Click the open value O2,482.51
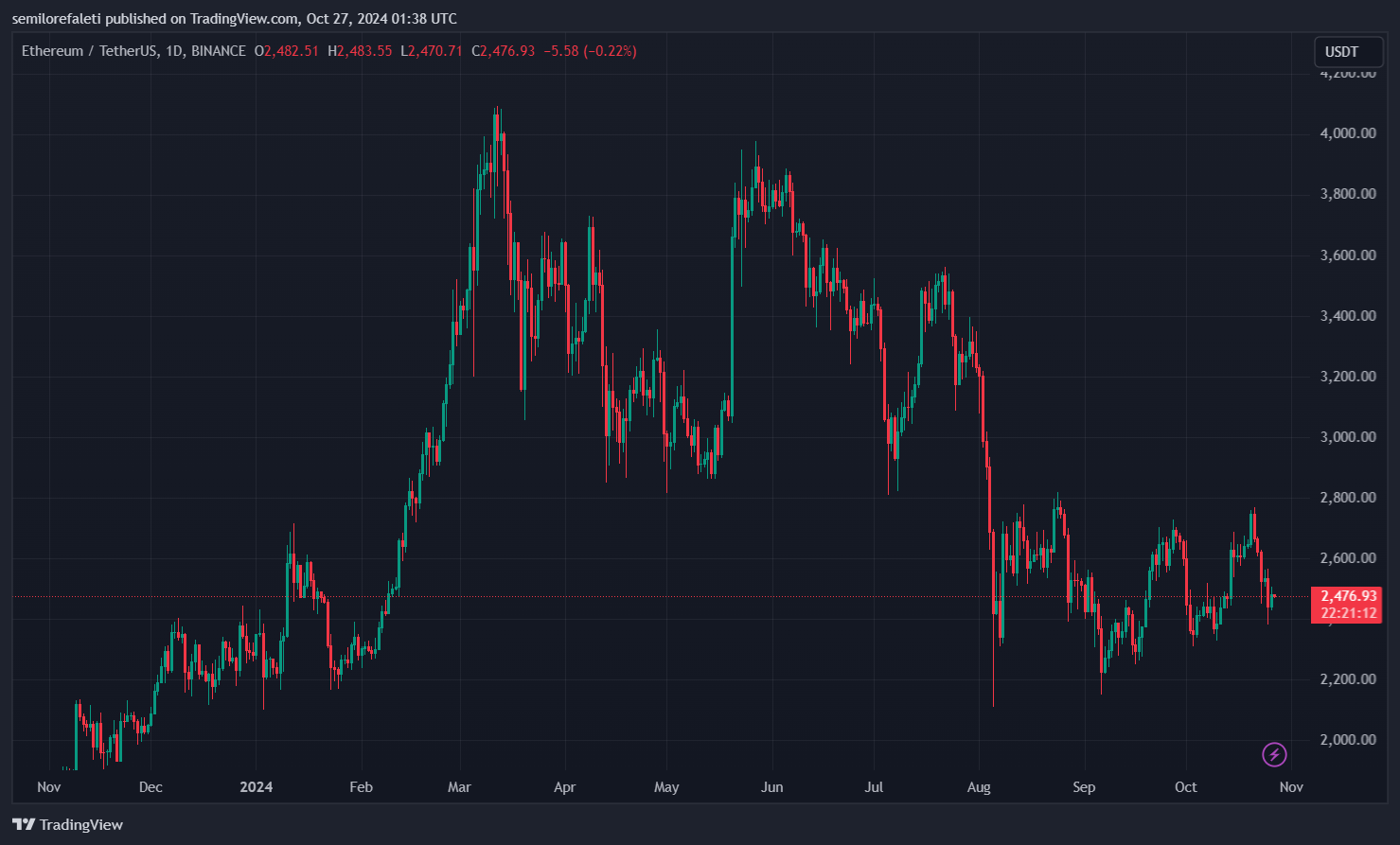Viewport: 1400px width, 845px height. coord(287,51)
